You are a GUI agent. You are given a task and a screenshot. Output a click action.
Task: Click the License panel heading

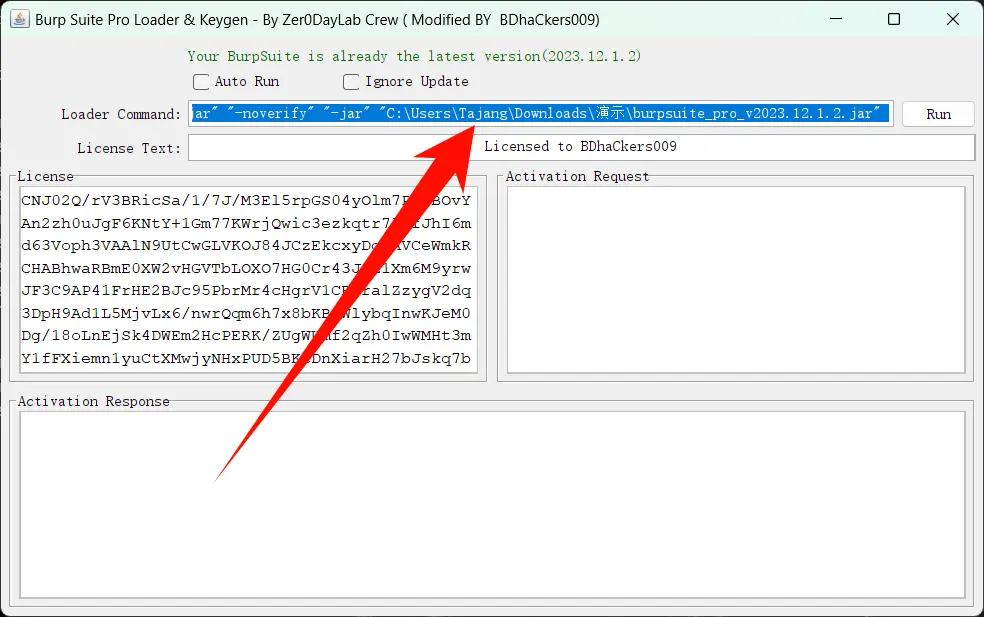click(x=46, y=177)
